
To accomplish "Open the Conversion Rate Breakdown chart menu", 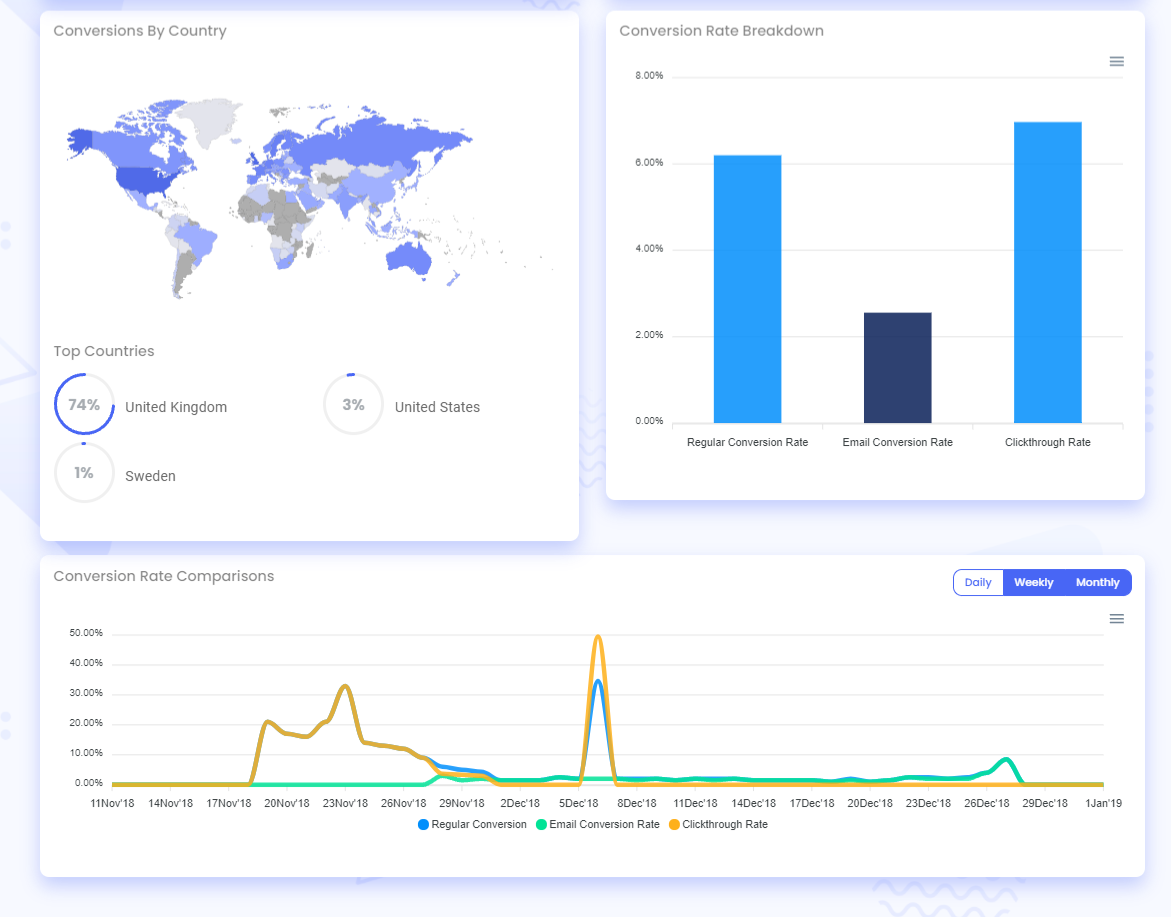I will 1116,61.
